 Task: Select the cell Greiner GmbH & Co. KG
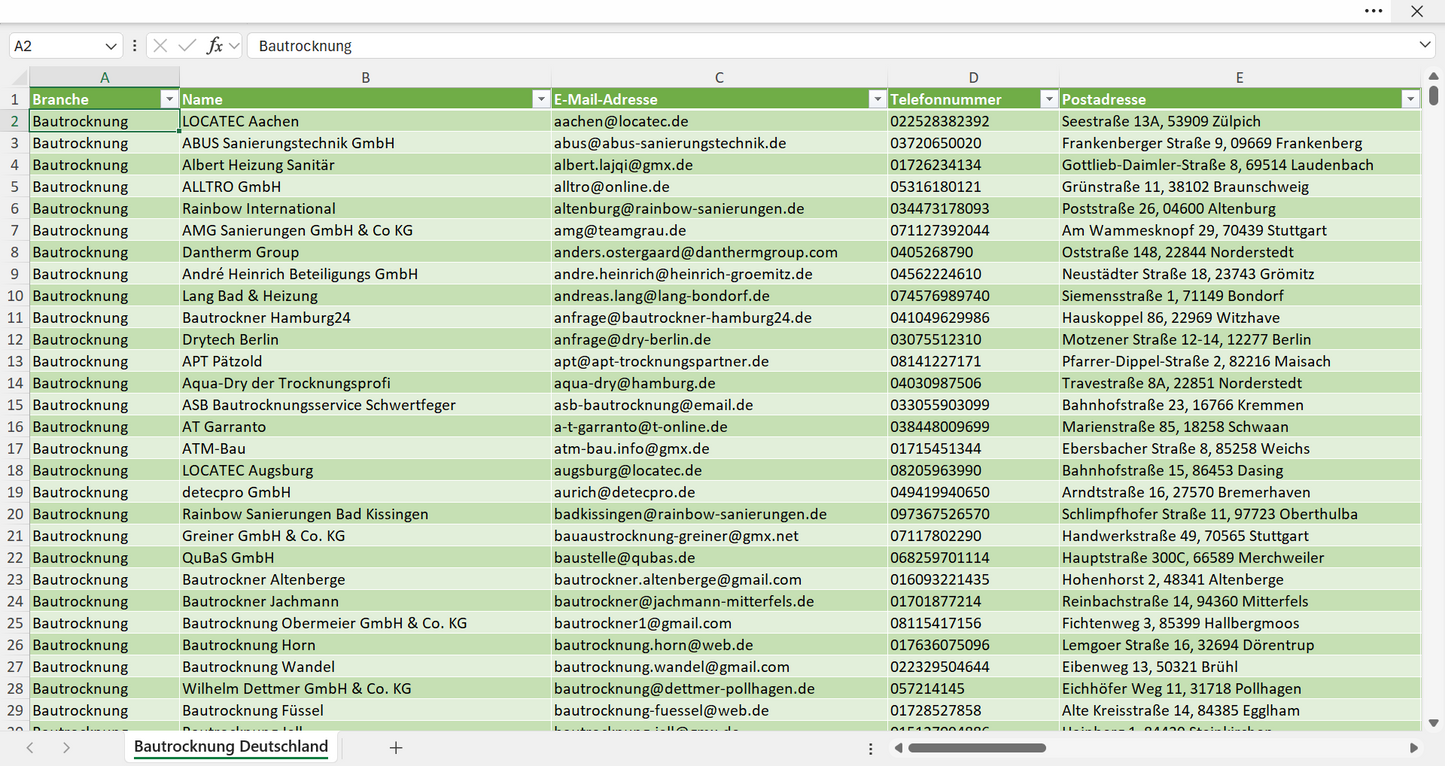click(366, 536)
